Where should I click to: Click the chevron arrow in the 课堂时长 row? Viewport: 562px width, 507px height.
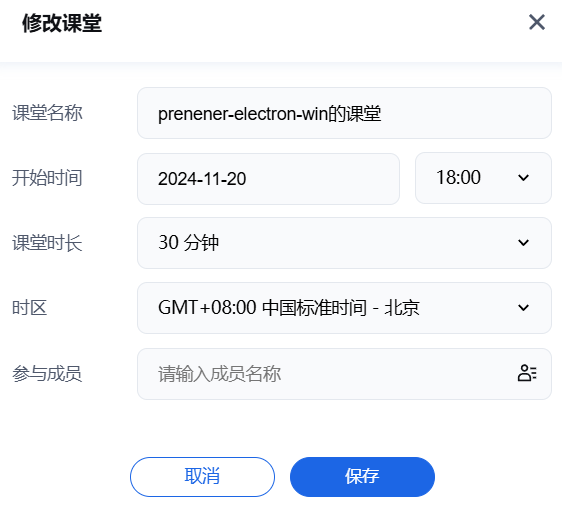pyautogui.click(x=523, y=243)
